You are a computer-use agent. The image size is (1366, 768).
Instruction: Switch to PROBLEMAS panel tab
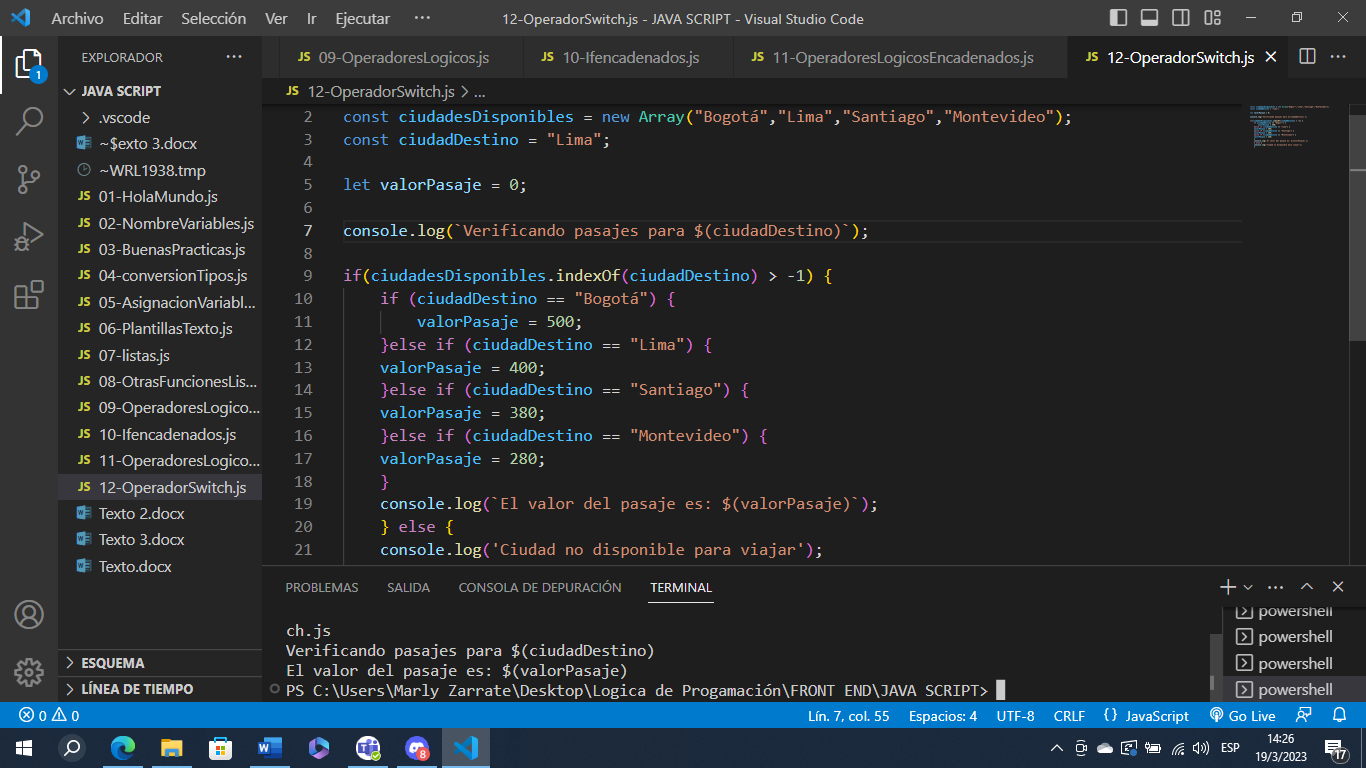click(x=322, y=588)
